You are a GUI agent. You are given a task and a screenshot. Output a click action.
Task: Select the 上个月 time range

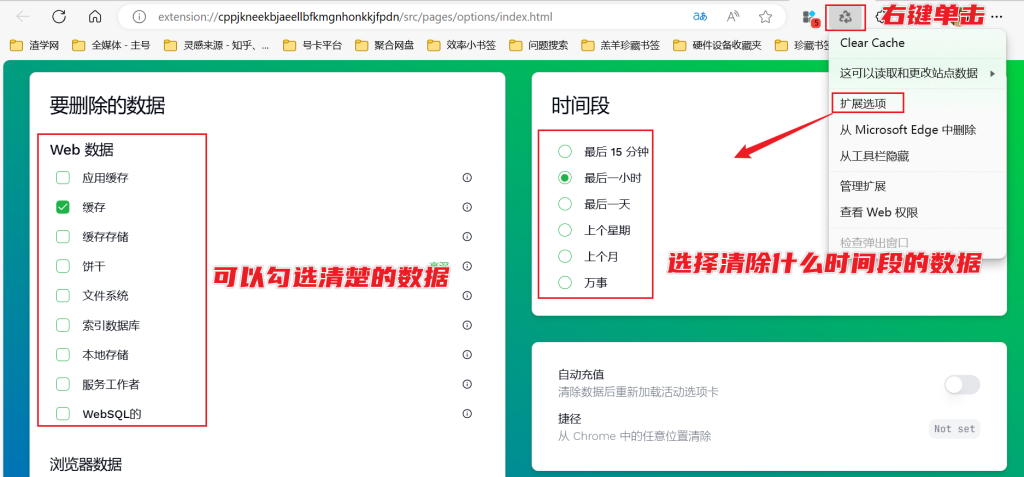[565, 257]
